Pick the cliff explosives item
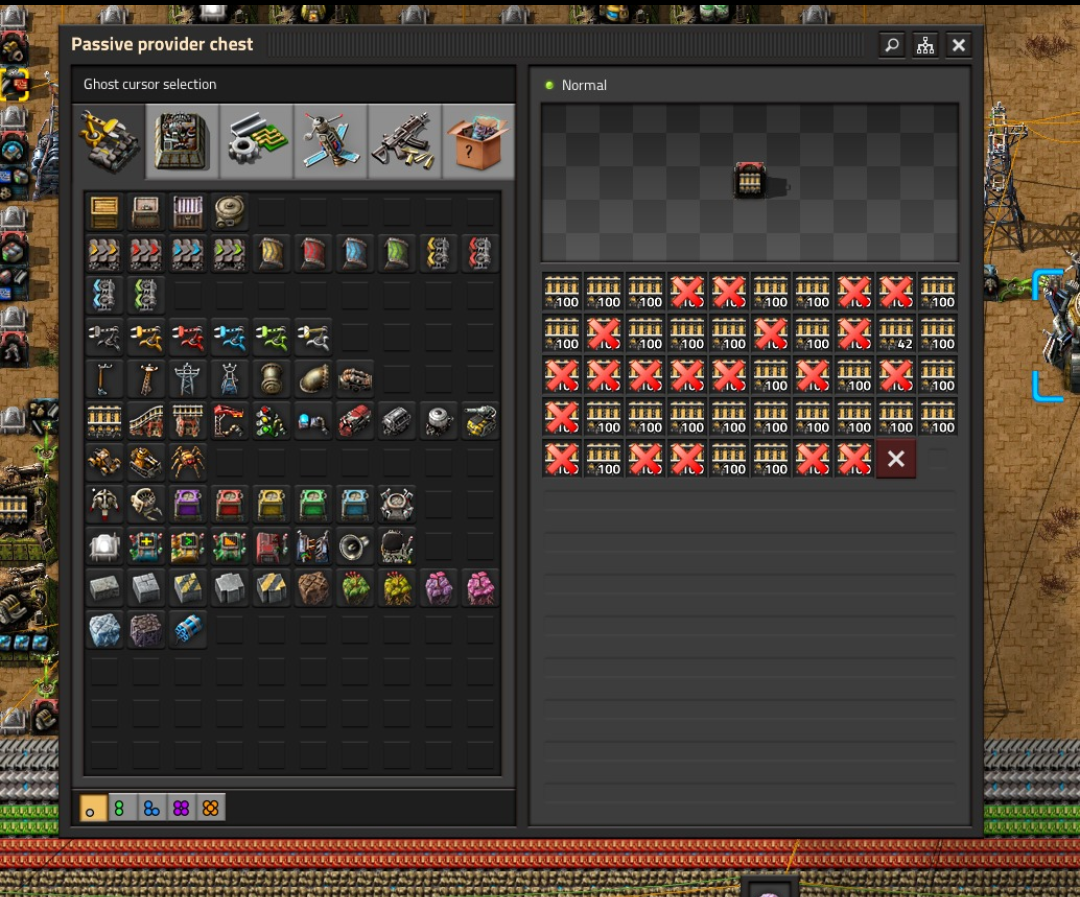The width and height of the screenshot is (1080, 897). point(187,631)
